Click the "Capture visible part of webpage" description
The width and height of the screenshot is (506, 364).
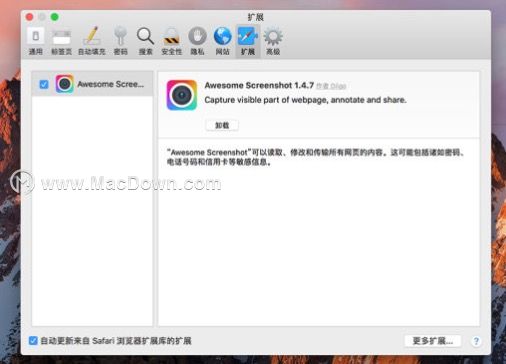pos(305,100)
